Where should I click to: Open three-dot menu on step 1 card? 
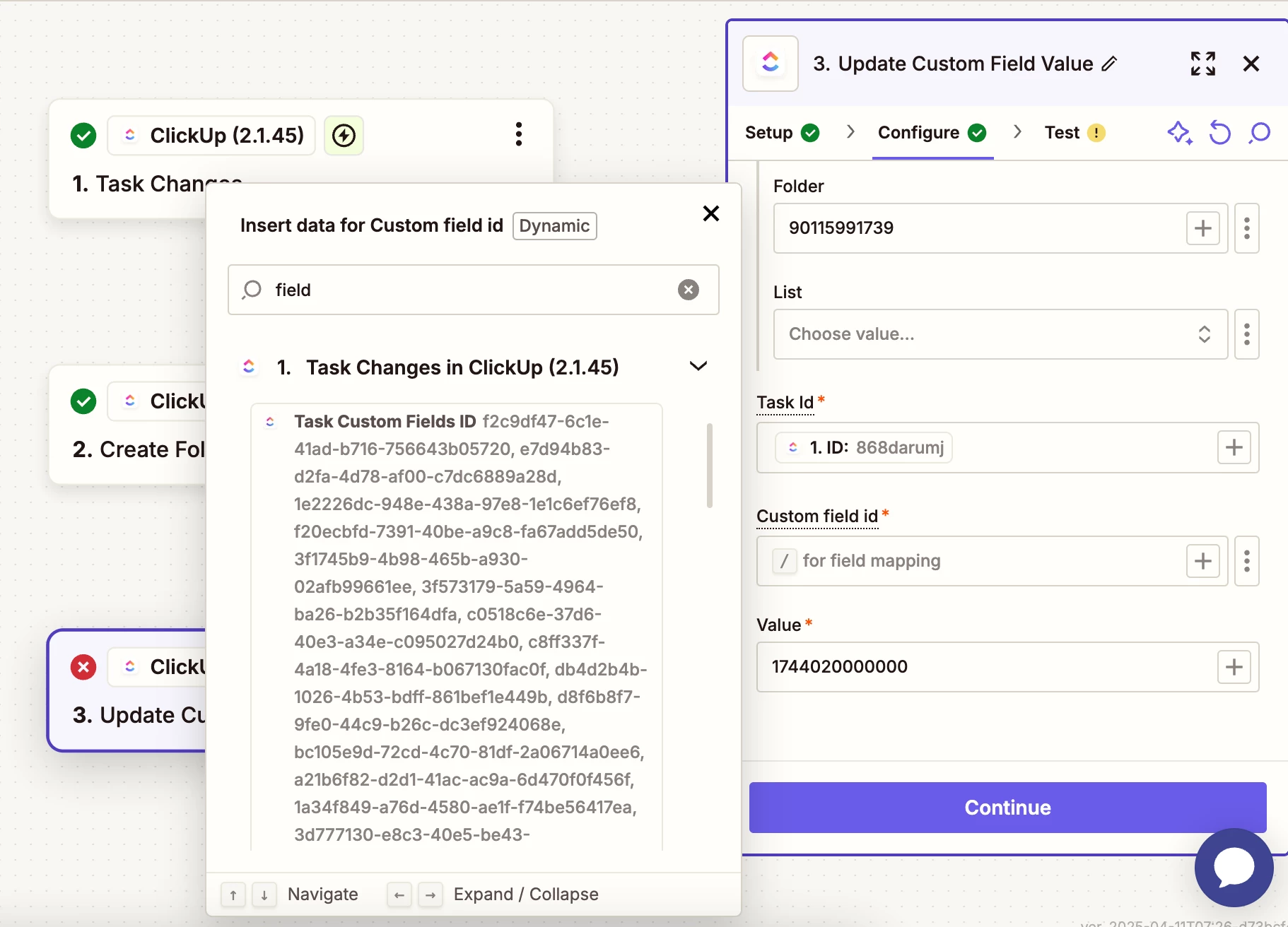519,134
